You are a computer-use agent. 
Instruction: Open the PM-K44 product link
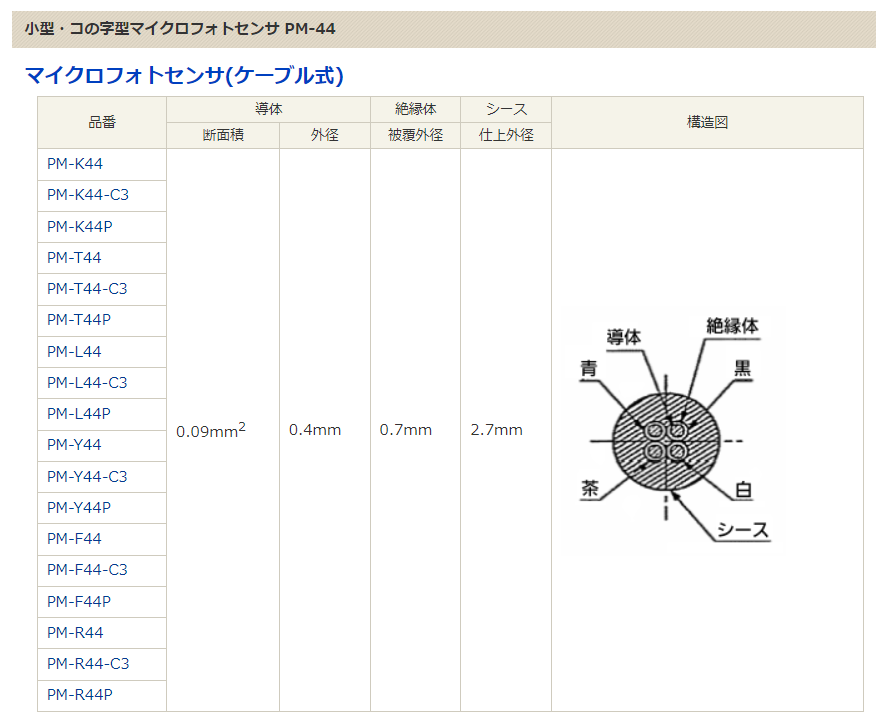pos(75,164)
